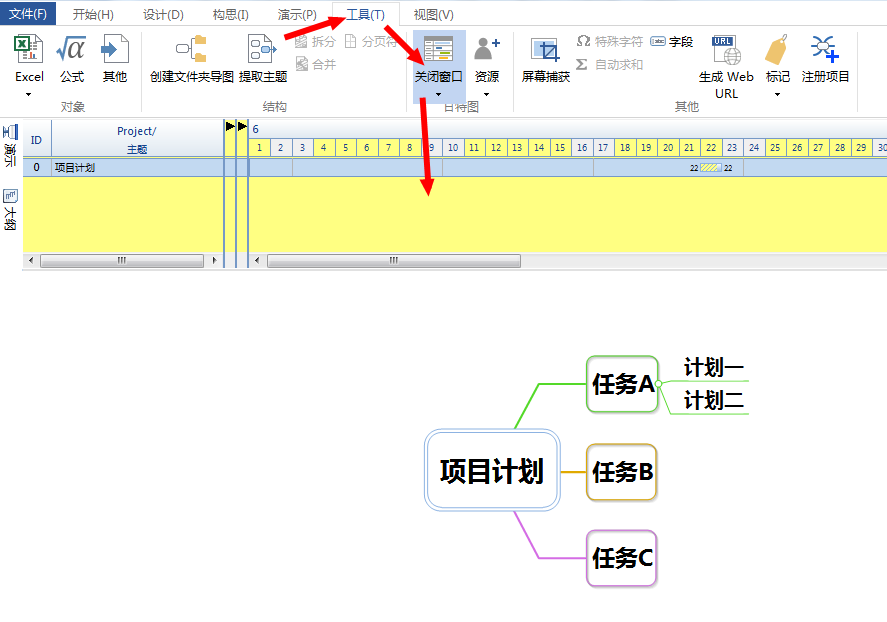
Task: Insert a 字段 field
Action: (671, 41)
